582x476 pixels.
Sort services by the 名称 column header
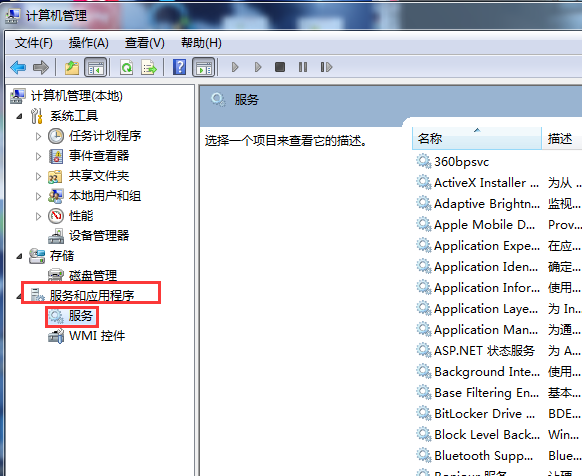coord(477,138)
